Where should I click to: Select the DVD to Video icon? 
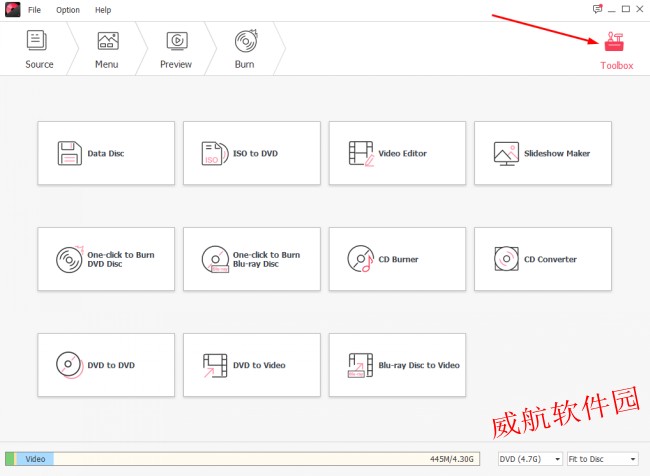[x=215, y=365]
